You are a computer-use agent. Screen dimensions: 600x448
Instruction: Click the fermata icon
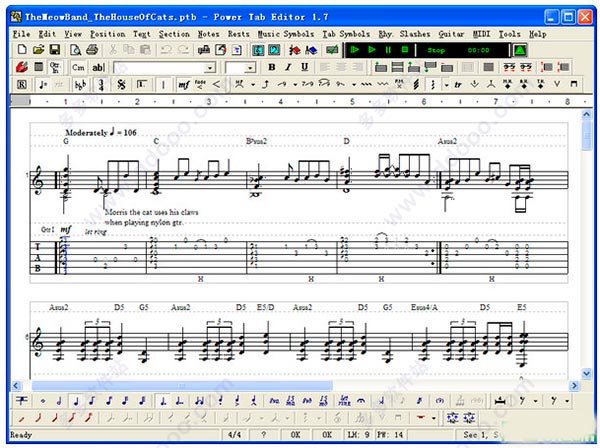tap(360, 401)
